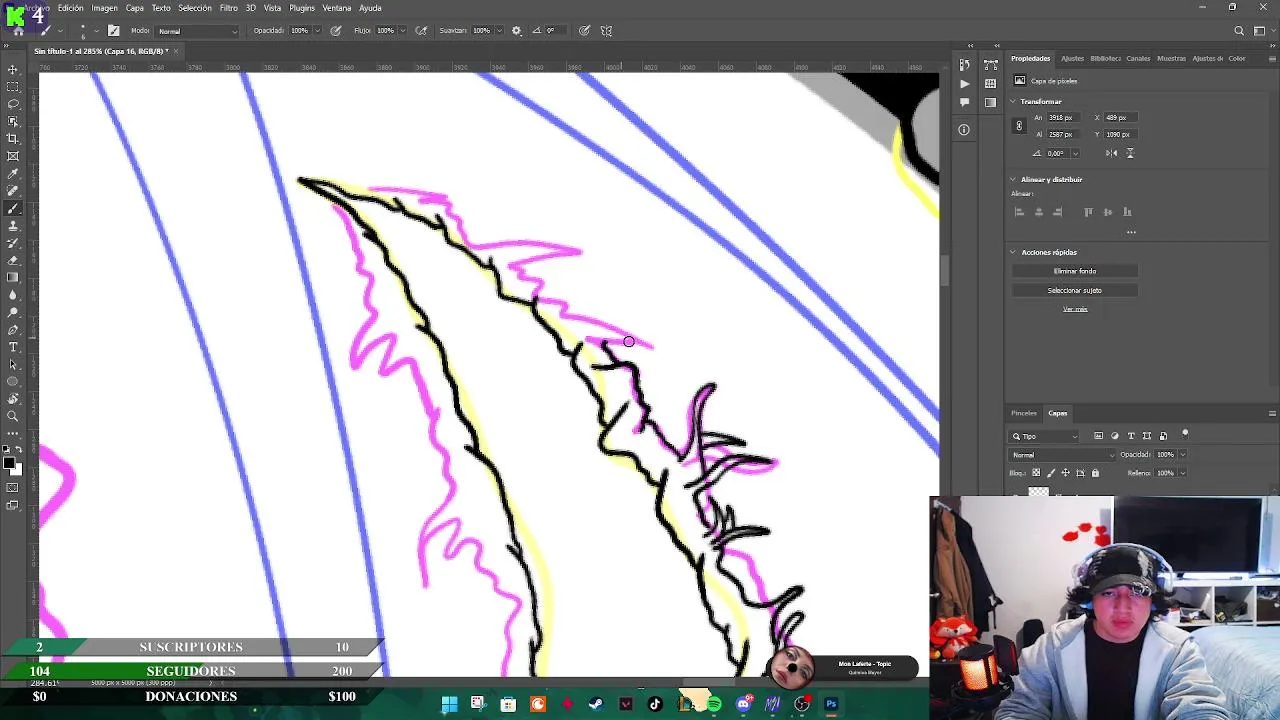Select the Eyedropper tool
The image size is (1280, 720).
click(x=13, y=174)
